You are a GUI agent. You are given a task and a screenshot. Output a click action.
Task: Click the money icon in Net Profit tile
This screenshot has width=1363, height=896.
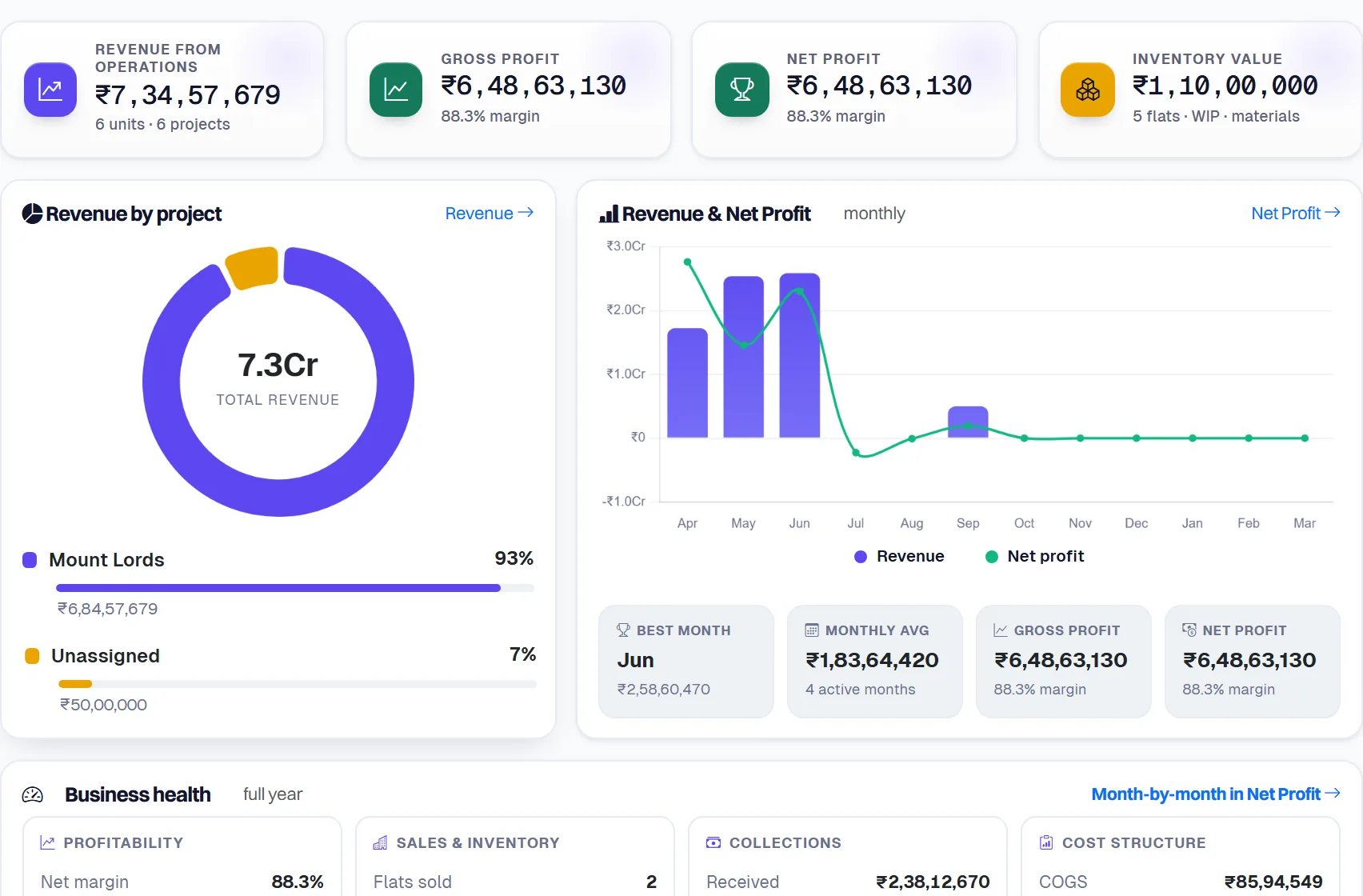1189,630
